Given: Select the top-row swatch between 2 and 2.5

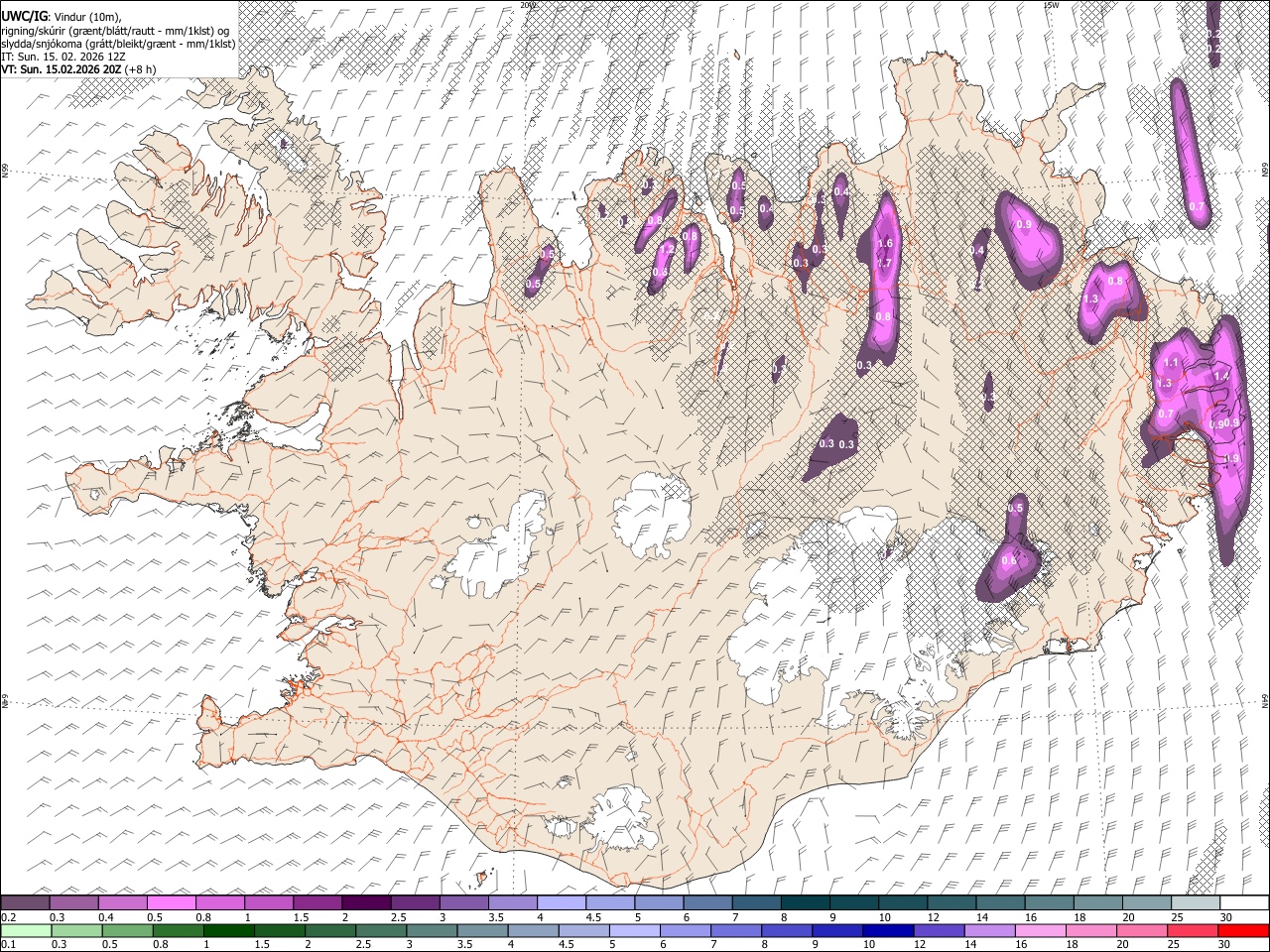Looking at the screenshot, I should pos(366,902).
